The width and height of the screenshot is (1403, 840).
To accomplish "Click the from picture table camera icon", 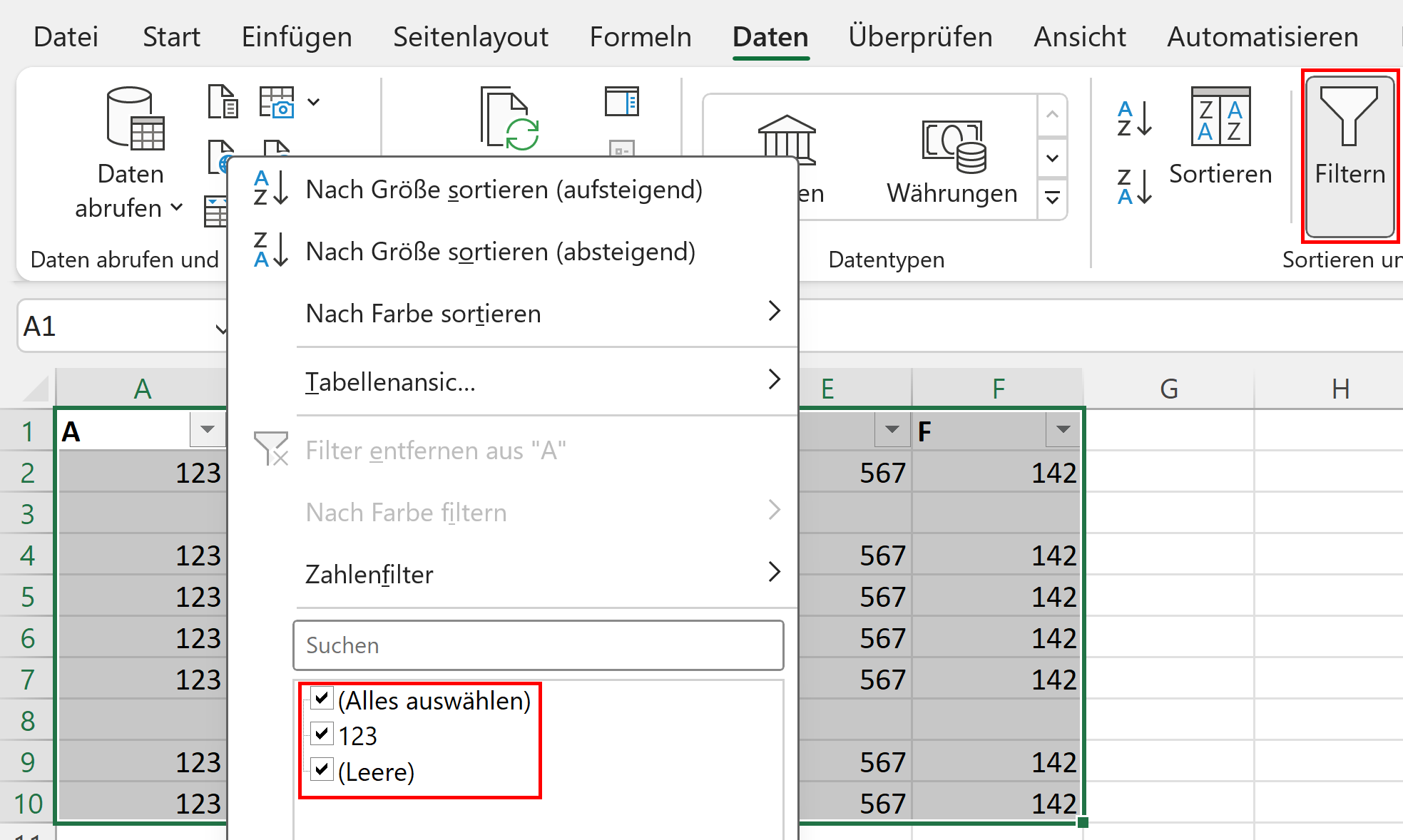I will coord(277,101).
